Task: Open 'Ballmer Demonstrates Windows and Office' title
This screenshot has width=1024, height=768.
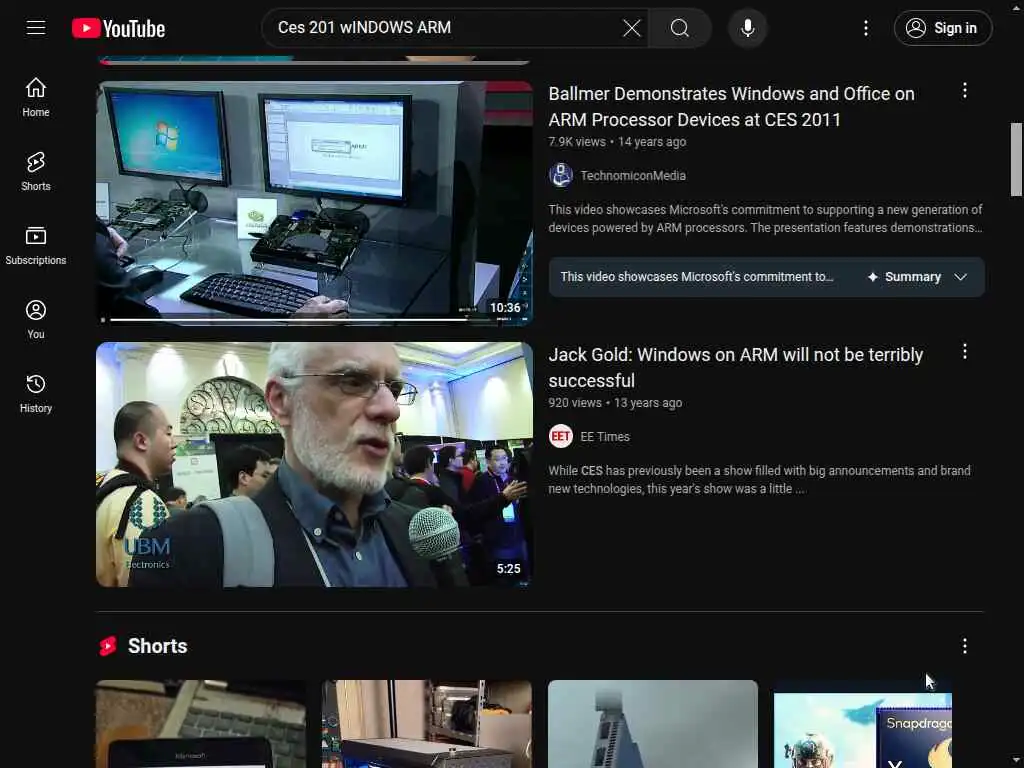Action: pyautogui.click(x=731, y=106)
